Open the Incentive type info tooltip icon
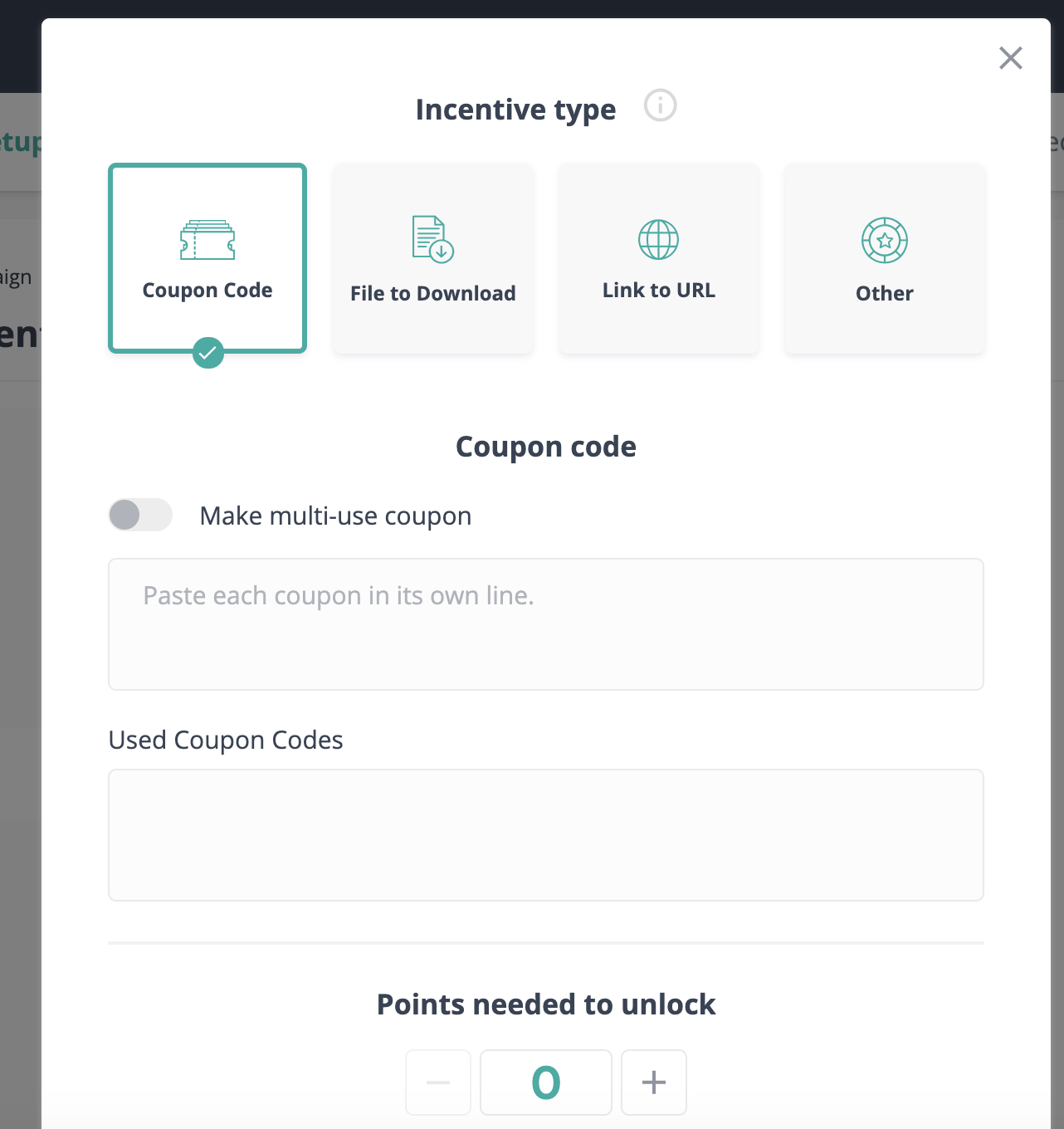 (660, 106)
